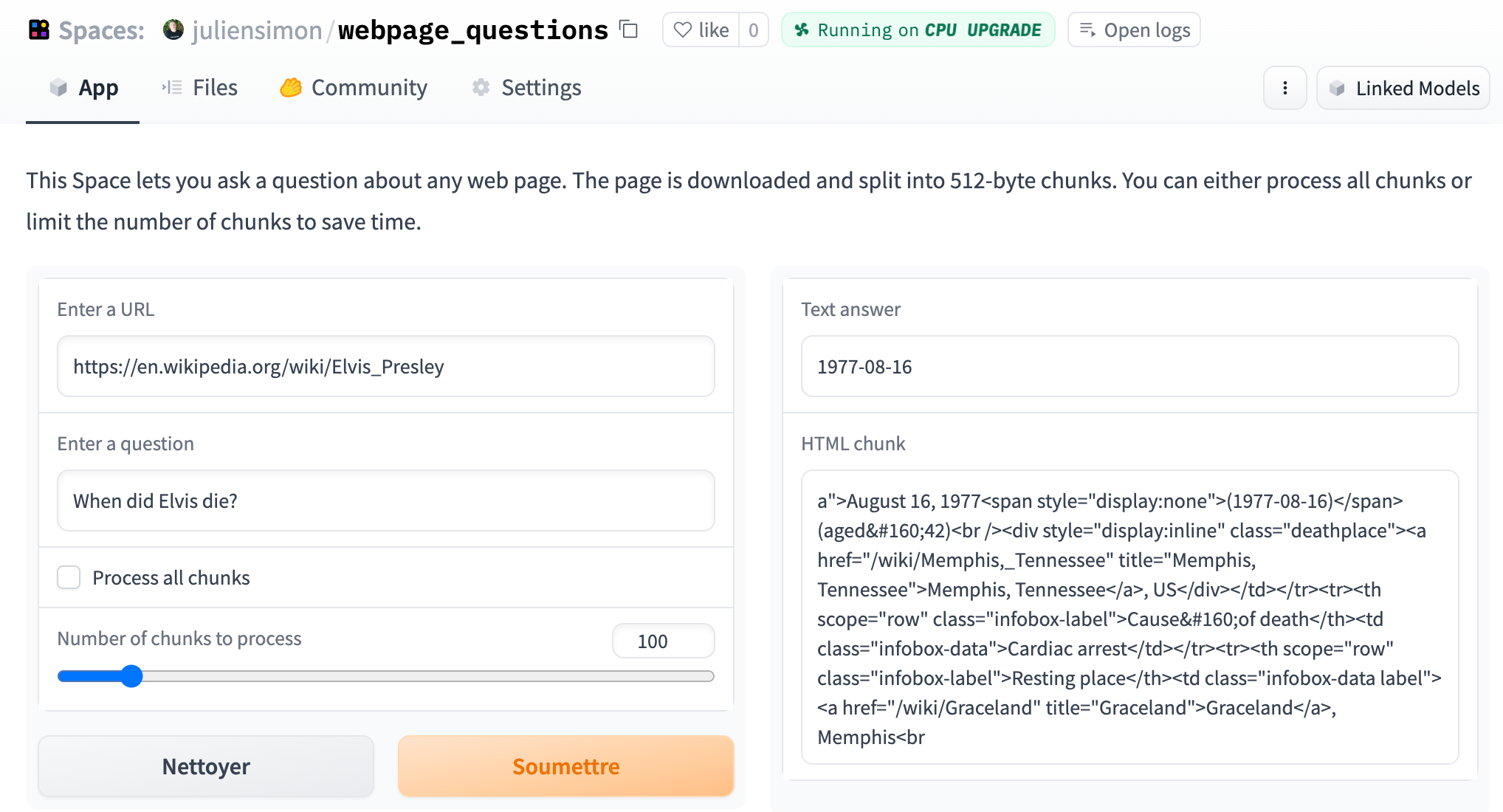Open logs for this Space
1503x812 pixels.
click(x=1134, y=30)
